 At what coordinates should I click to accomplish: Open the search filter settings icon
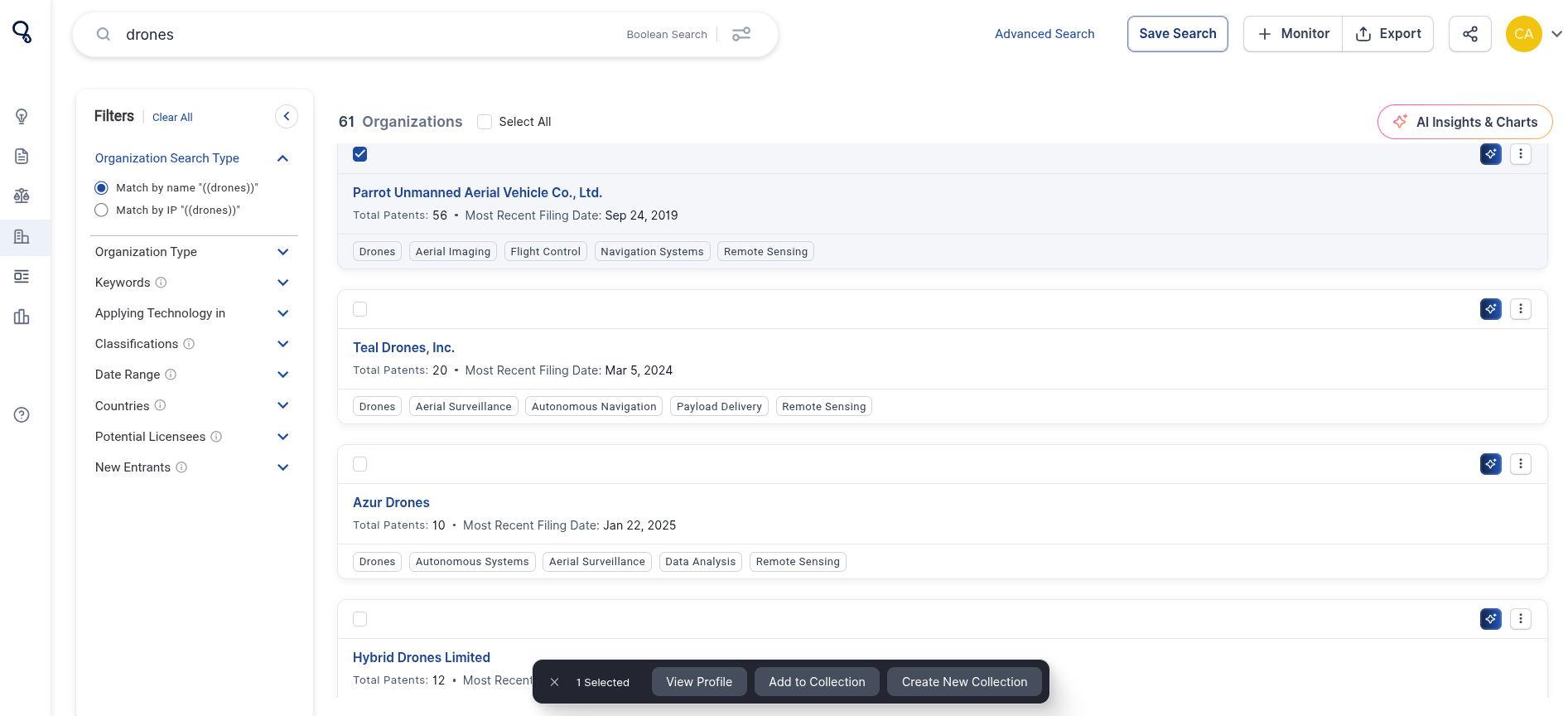point(741,34)
